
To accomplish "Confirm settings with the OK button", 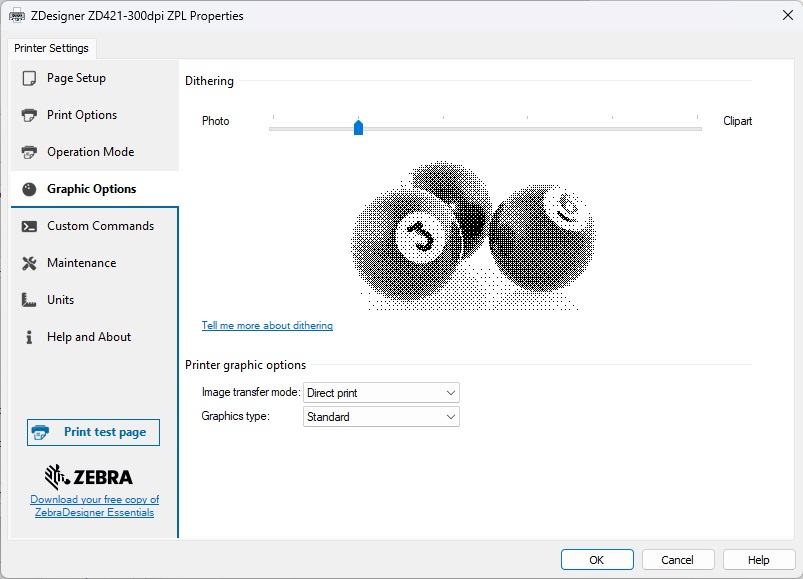I will coord(596,560).
